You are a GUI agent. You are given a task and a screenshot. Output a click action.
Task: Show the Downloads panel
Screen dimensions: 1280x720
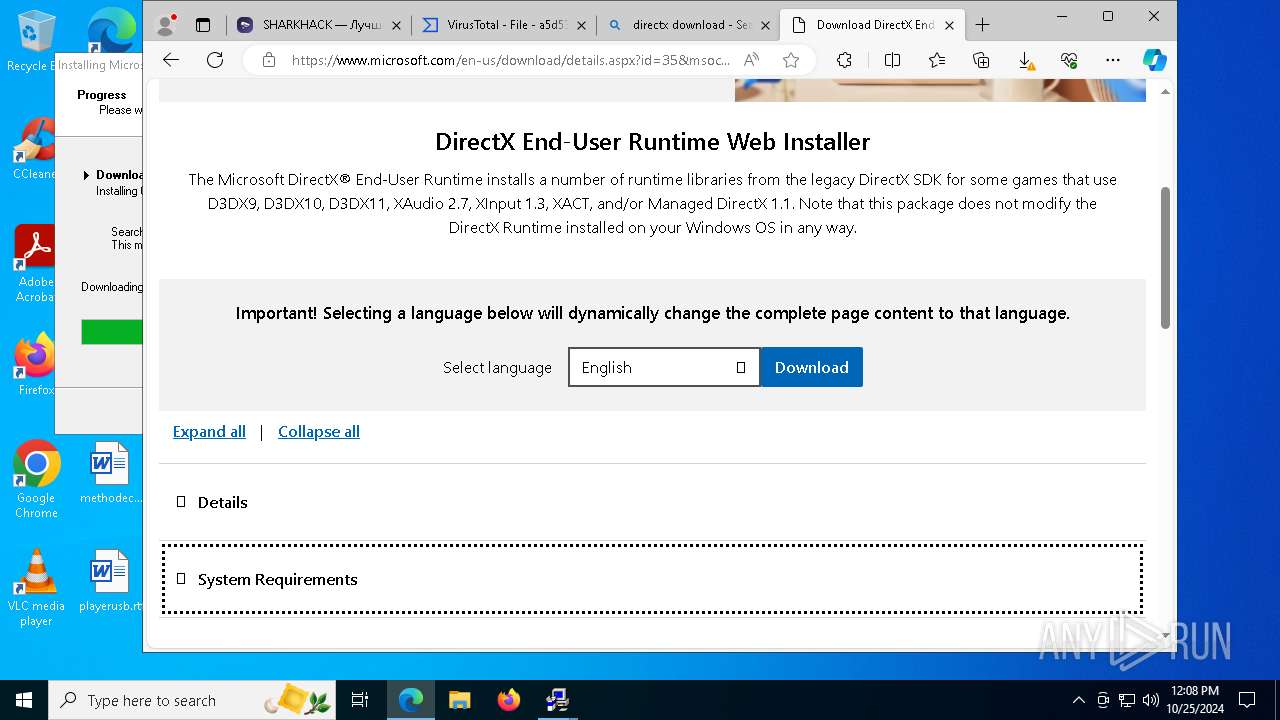1026,60
